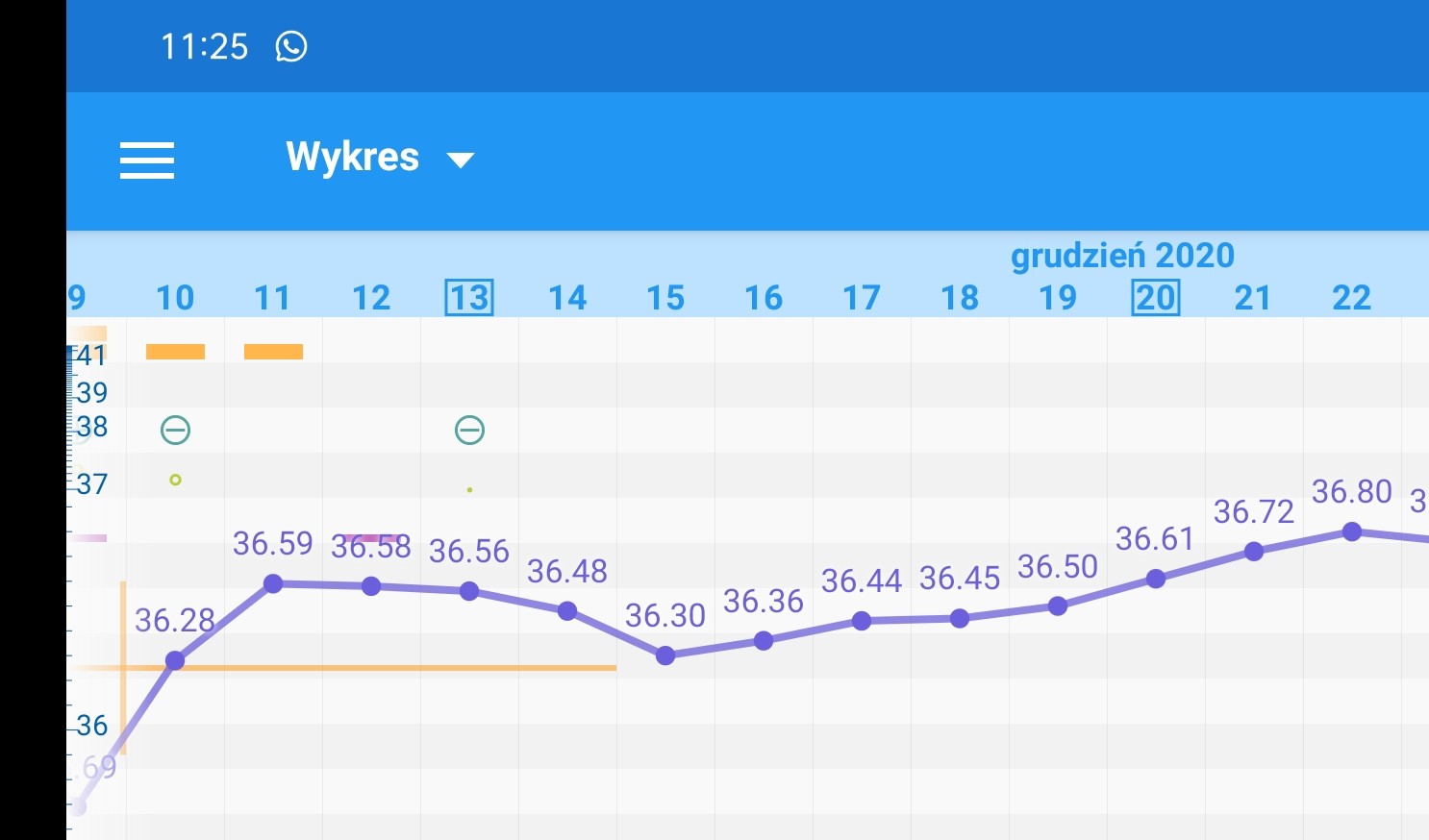Tap the orange bar marker on day 10
The width and height of the screenshot is (1429, 840).
(175, 352)
